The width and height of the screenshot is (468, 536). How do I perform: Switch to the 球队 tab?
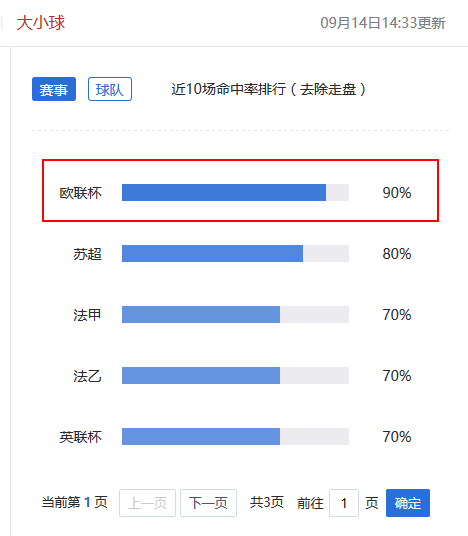point(110,89)
